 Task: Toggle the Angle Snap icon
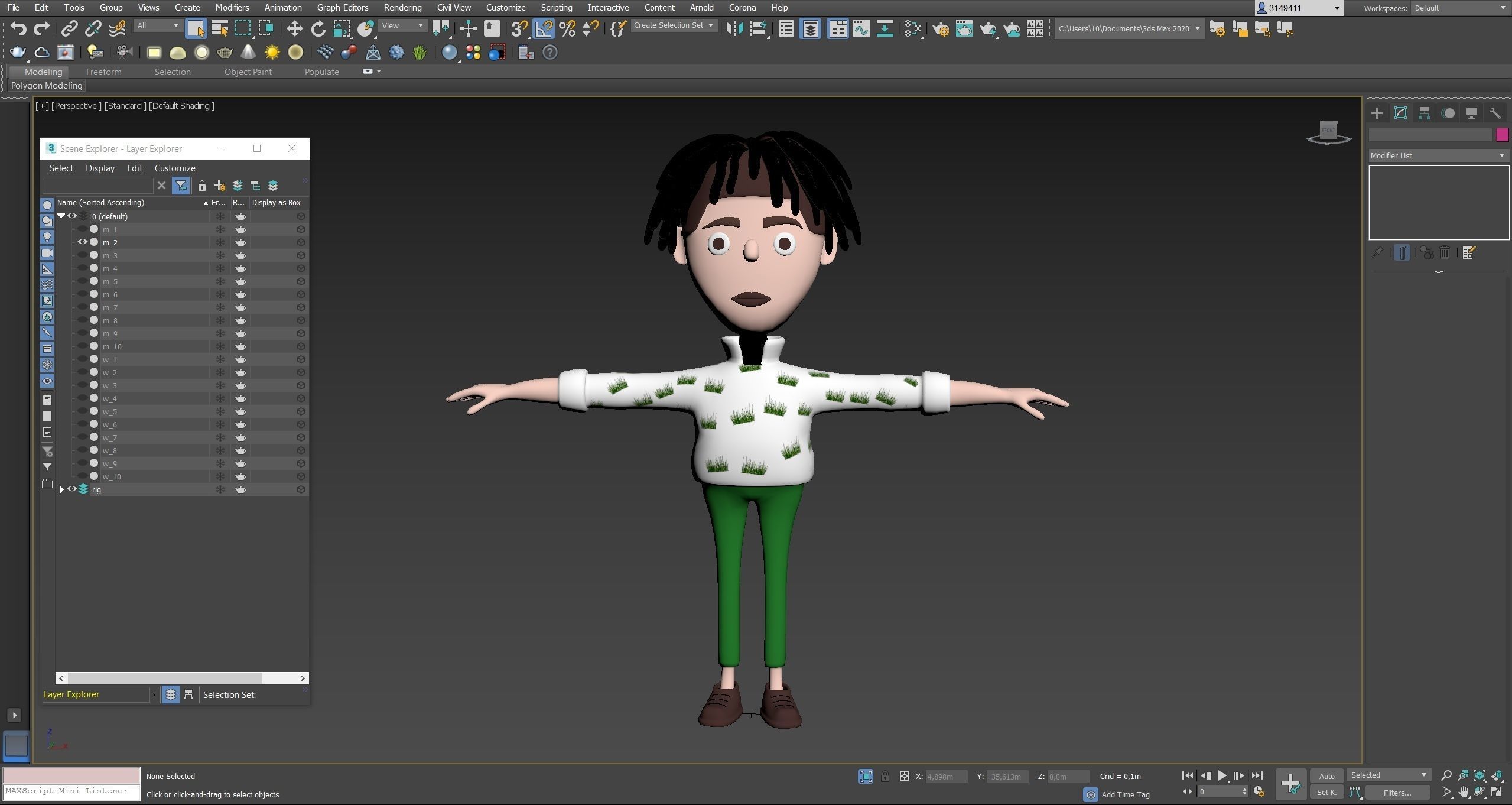tap(544, 28)
